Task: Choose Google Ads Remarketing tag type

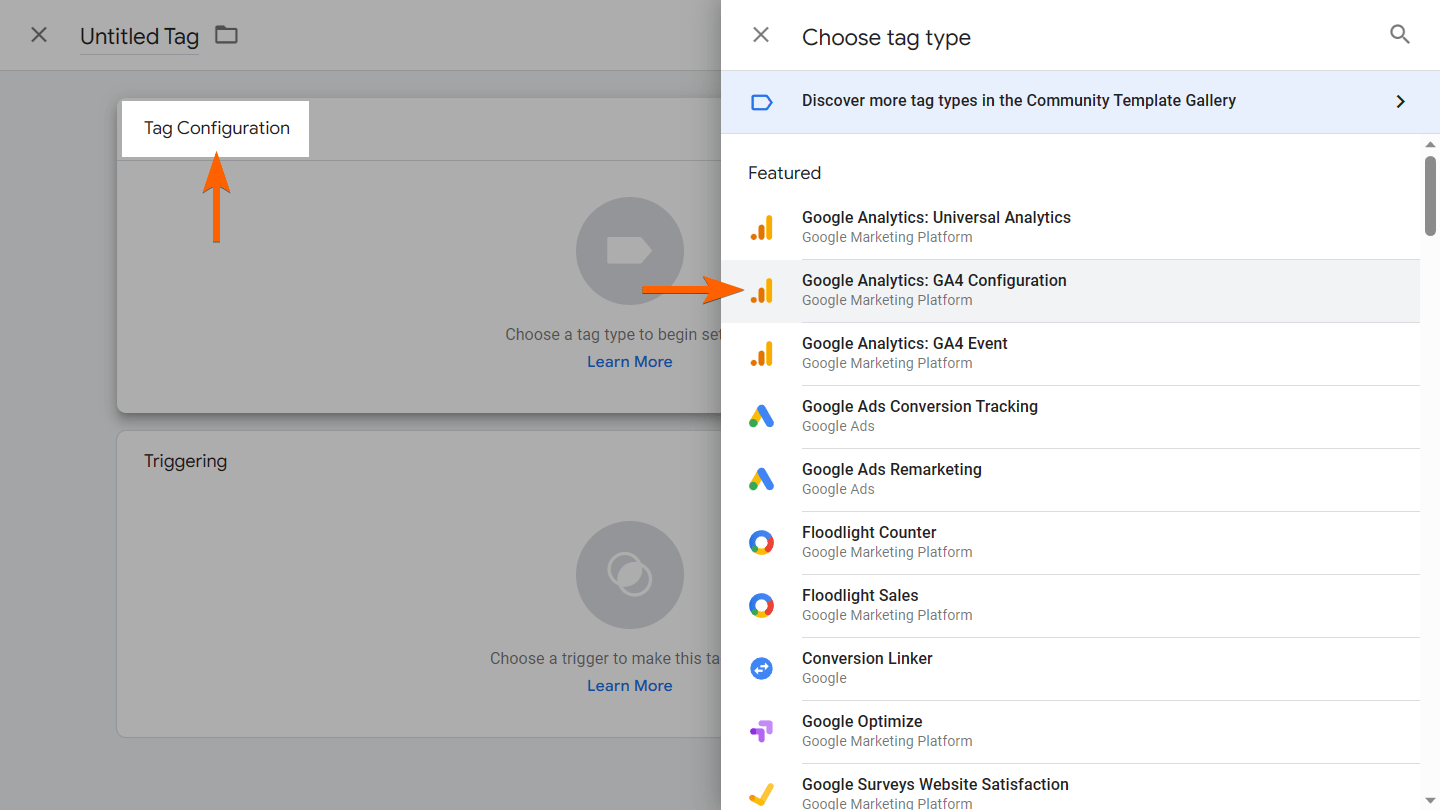Action: click(891, 479)
